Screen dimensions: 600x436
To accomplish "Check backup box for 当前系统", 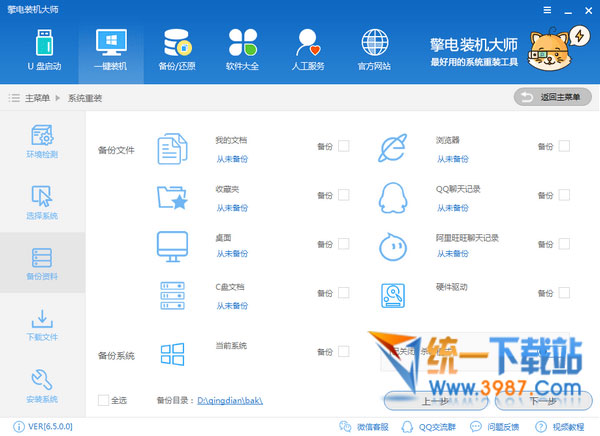I will 344,351.
